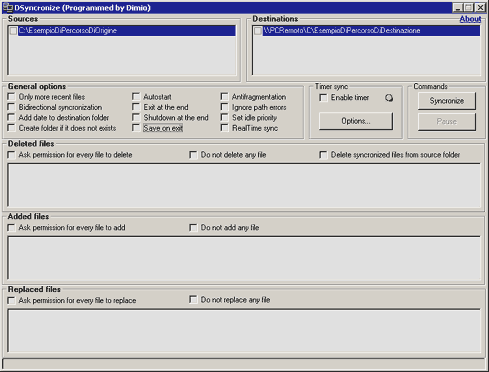Toggle the Save on exit checkbox
This screenshot has width=489, height=372.
136,128
